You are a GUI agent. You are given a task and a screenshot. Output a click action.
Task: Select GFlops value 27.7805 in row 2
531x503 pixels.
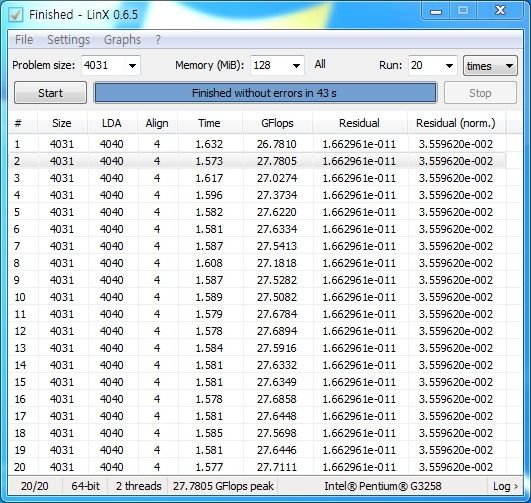pyautogui.click(x=277, y=161)
